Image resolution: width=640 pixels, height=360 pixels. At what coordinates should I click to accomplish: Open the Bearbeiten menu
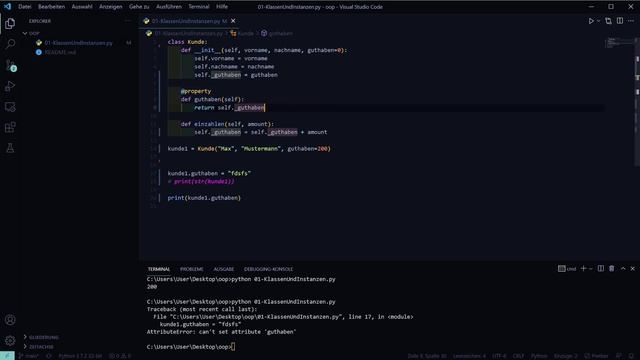[x=51, y=7]
